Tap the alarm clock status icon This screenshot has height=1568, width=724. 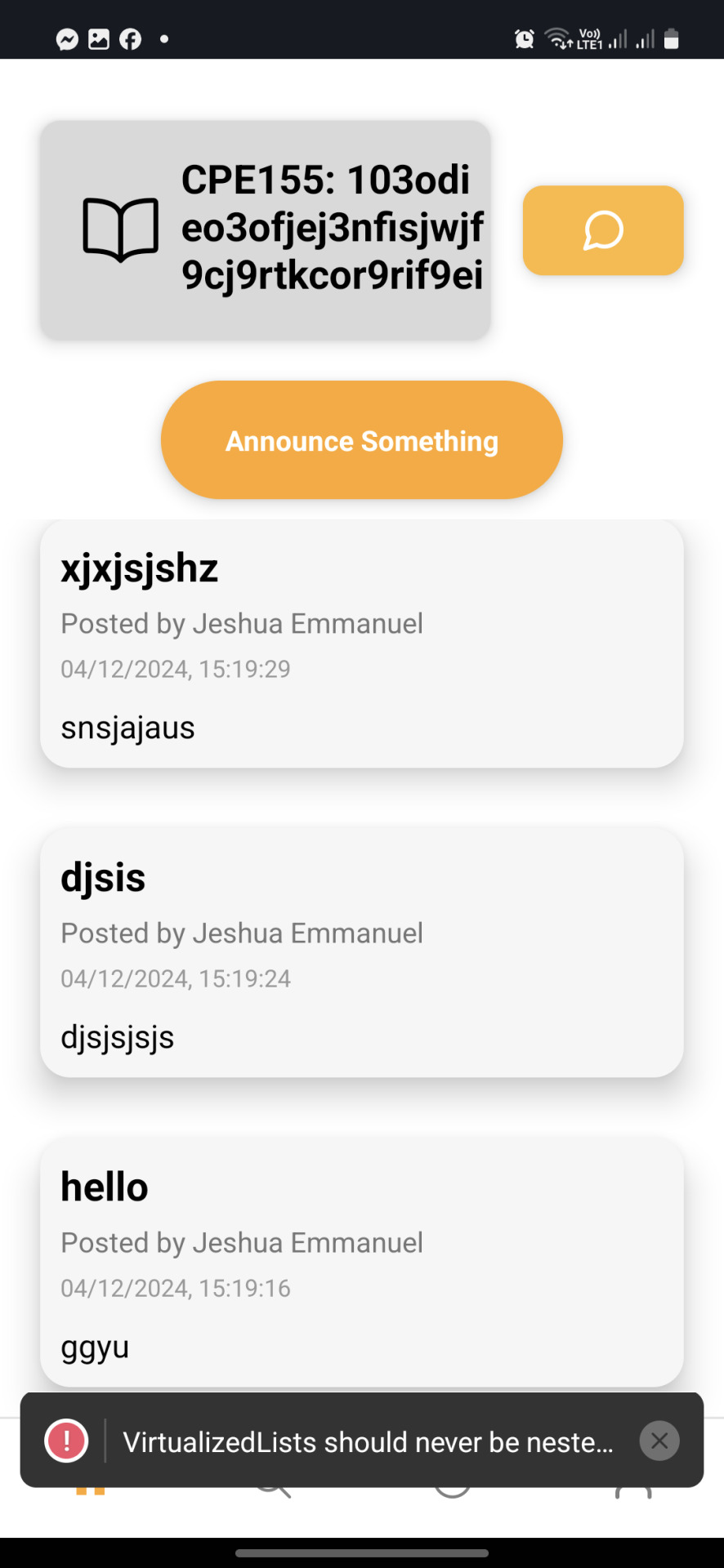(x=525, y=39)
